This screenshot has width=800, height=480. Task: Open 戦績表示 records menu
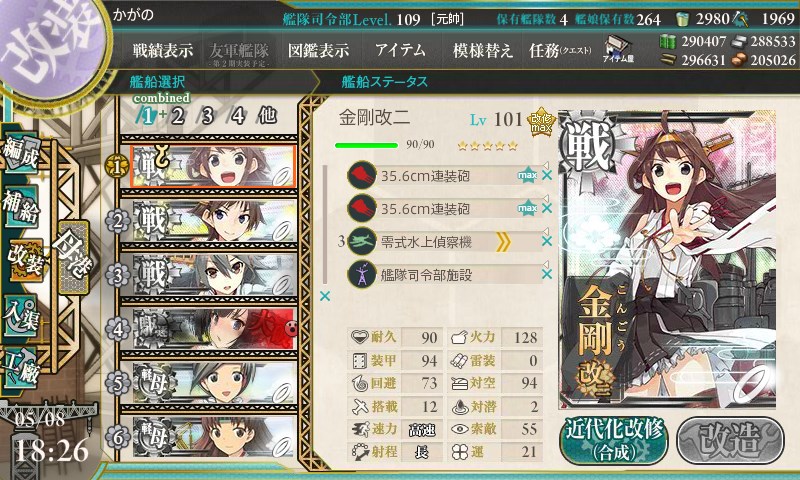(163, 50)
